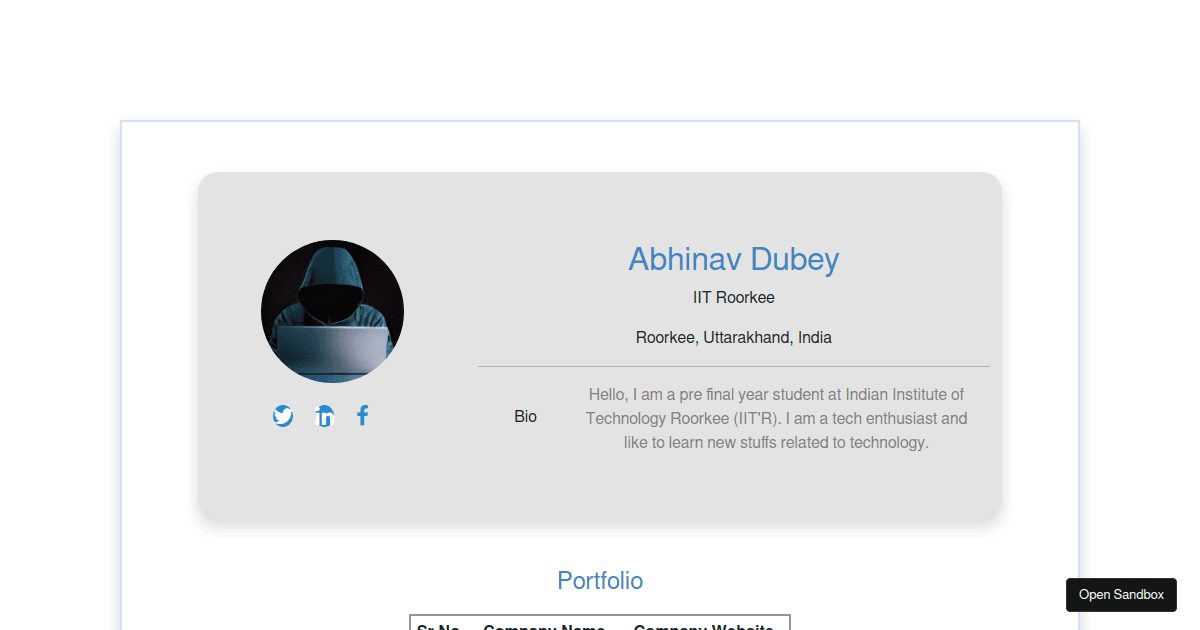1200x630 pixels.
Task: Click the 'Portfolio' section heading
Action: coord(600,580)
